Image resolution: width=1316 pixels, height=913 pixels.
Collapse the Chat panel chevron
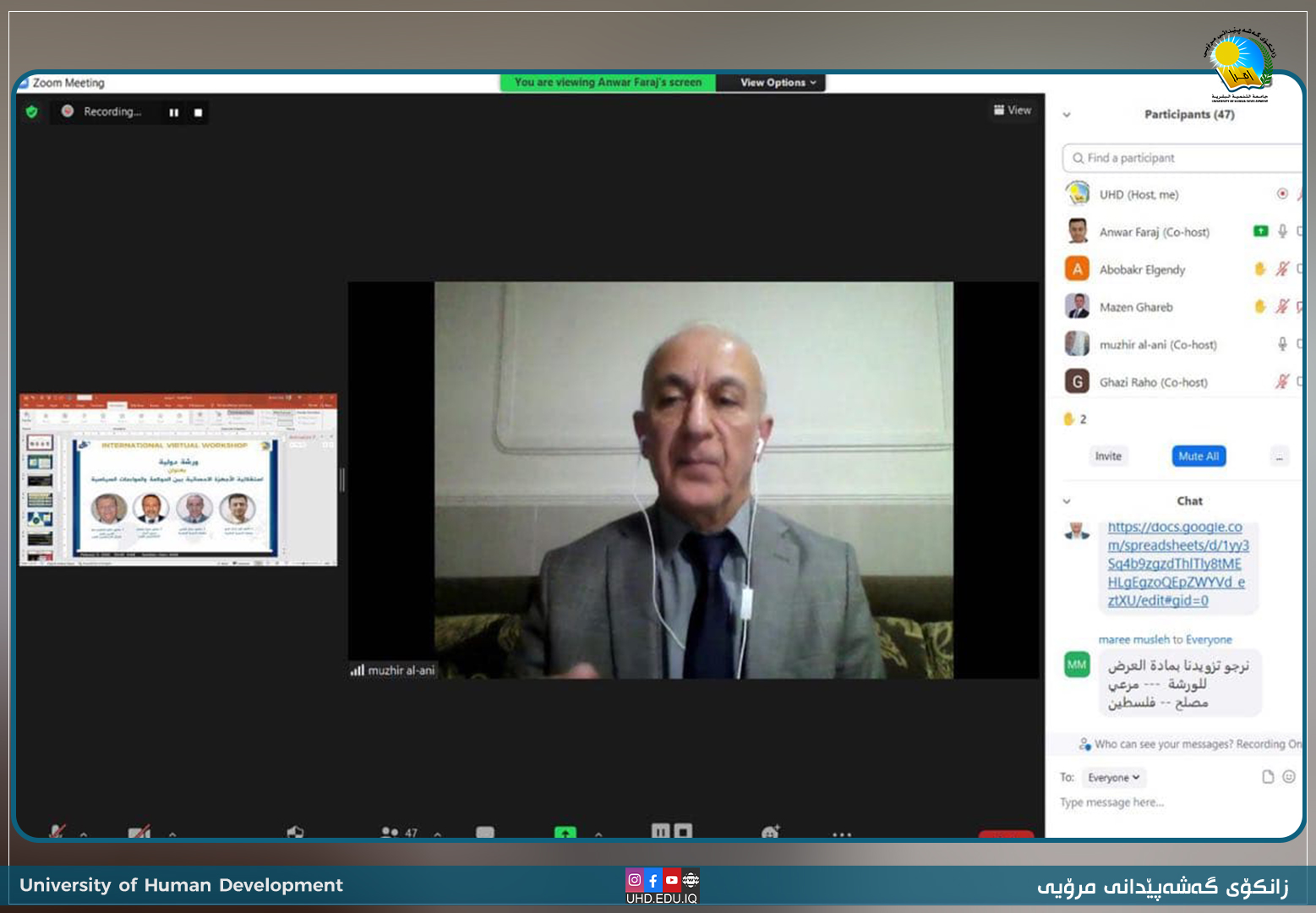click(1067, 501)
